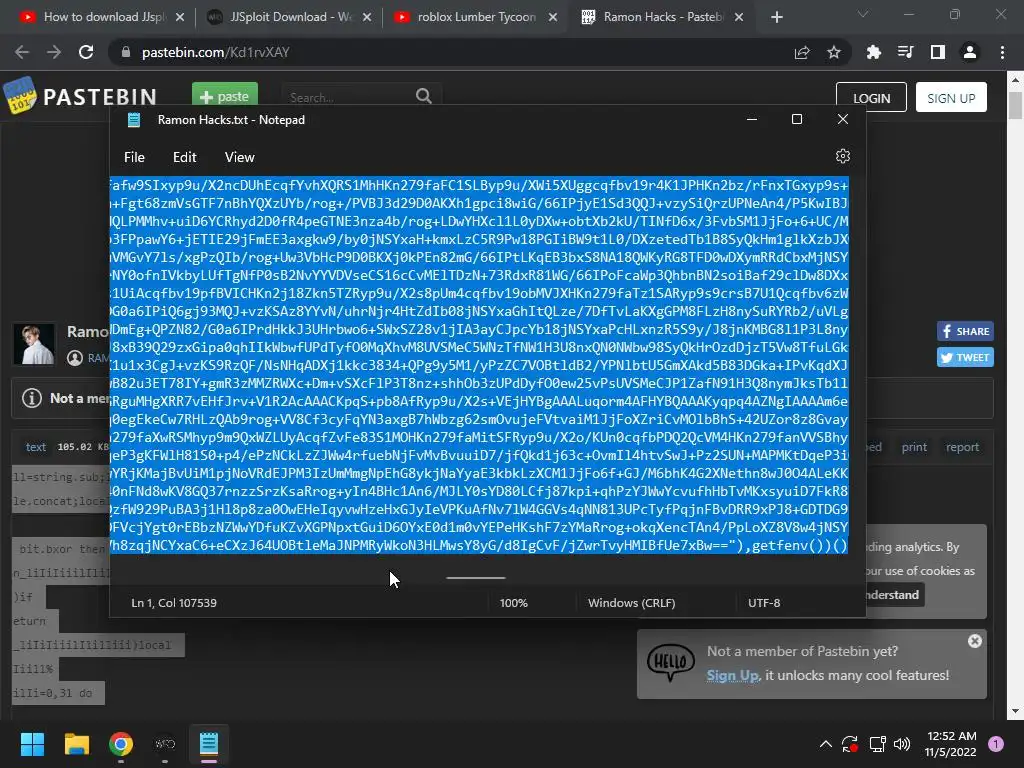The image size is (1024, 768).
Task: Open a new Chrome tab
Action: 776,17
